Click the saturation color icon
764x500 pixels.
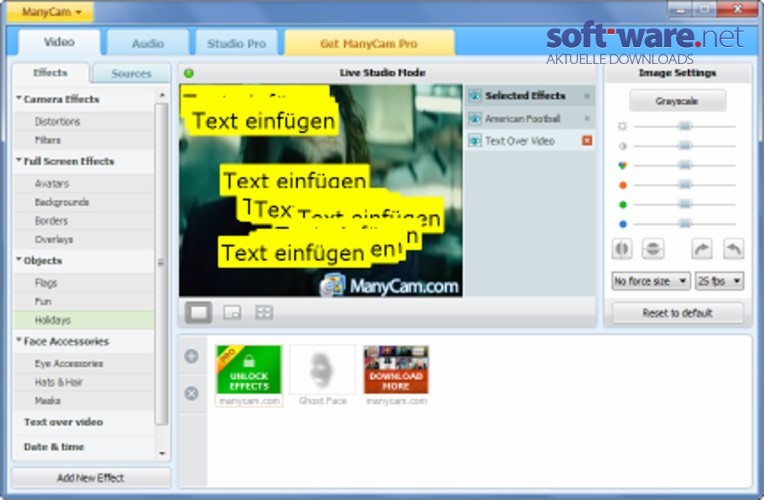click(622, 166)
